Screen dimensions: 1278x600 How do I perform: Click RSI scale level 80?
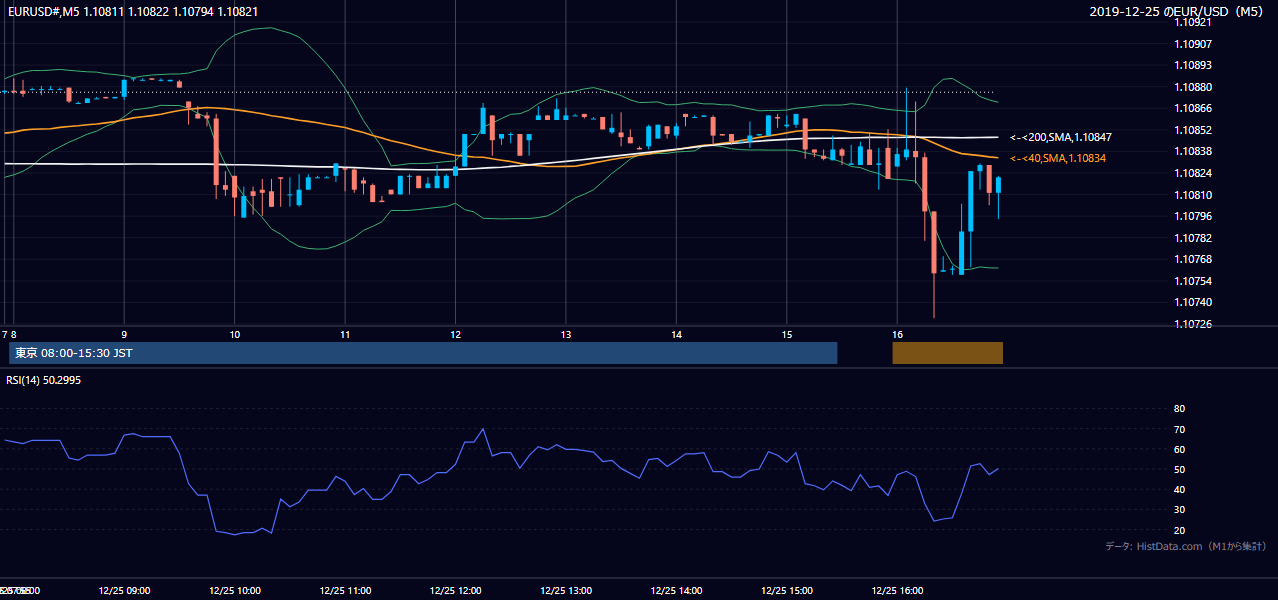pos(1179,409)
